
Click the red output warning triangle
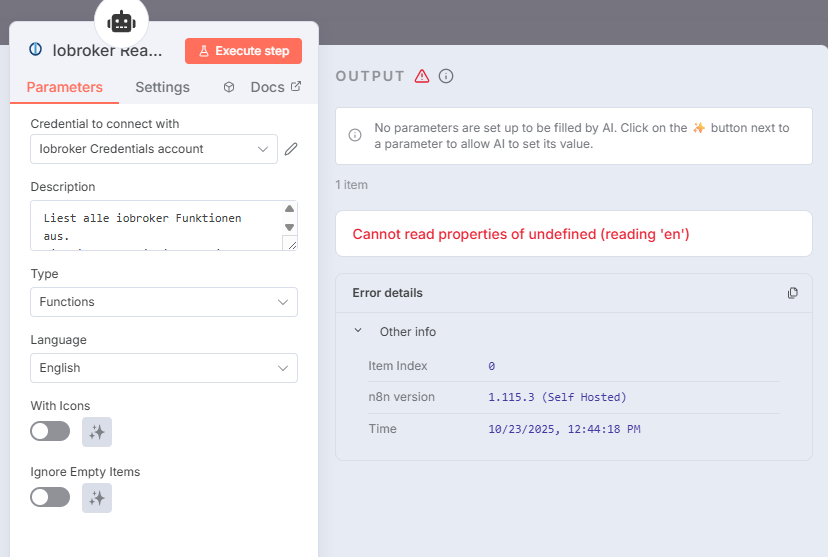[x=422, y=76]
